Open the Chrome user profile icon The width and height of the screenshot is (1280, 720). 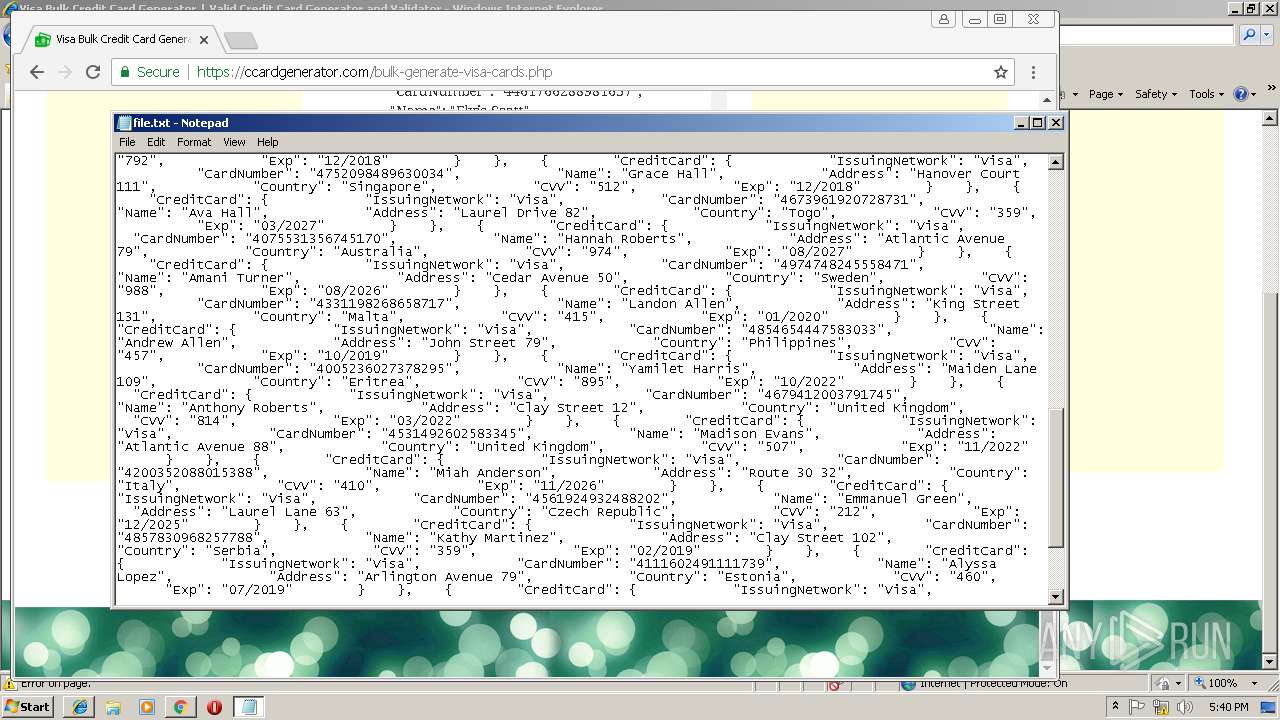coord(944,19)
